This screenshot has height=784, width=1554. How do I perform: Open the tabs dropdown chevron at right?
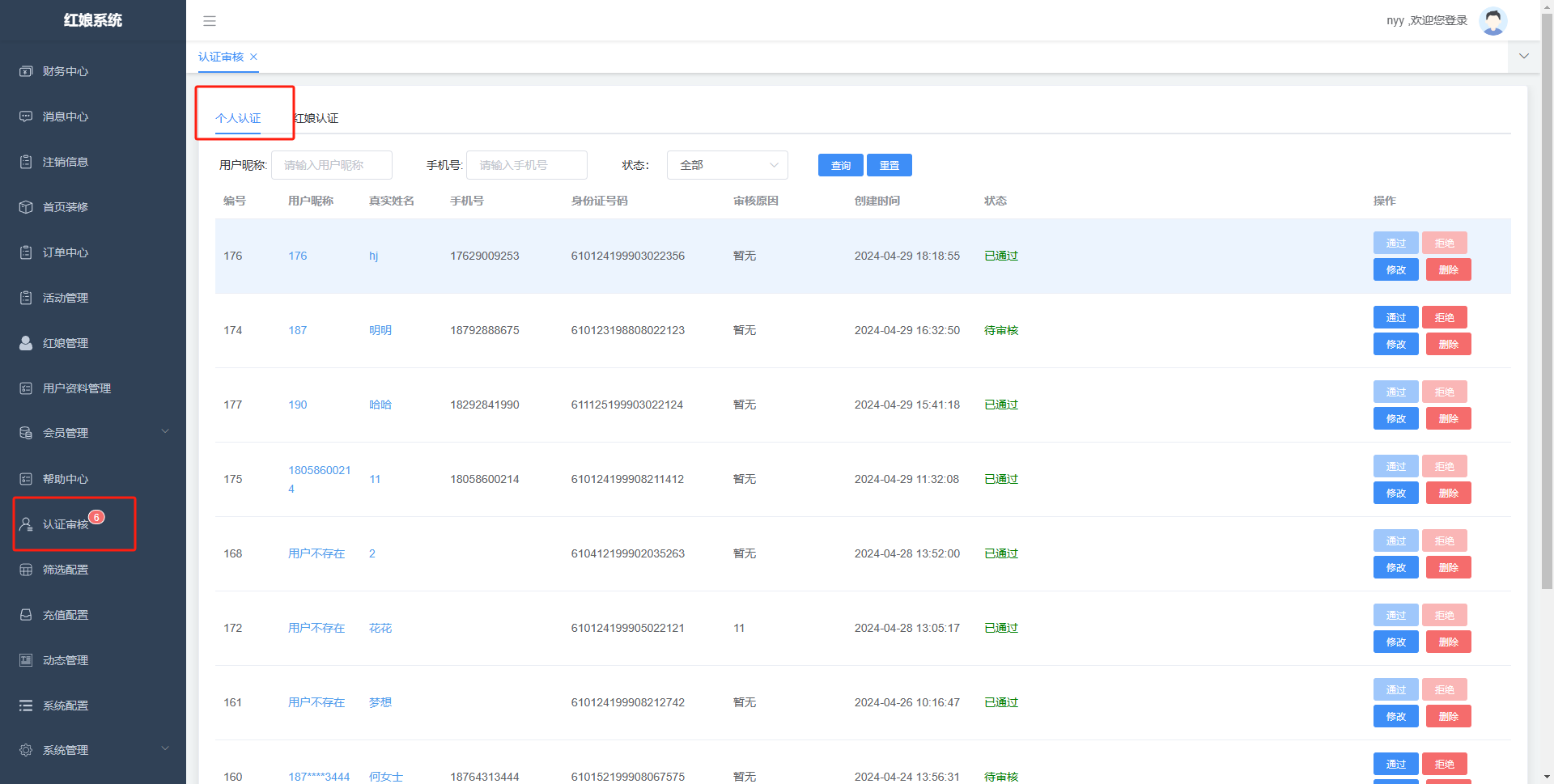[1524, 57]
